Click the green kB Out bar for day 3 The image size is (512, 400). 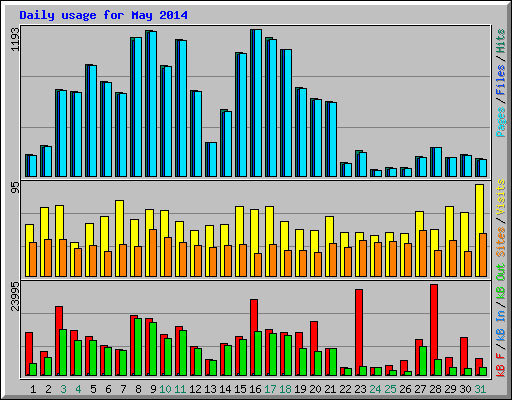[63, 353]
